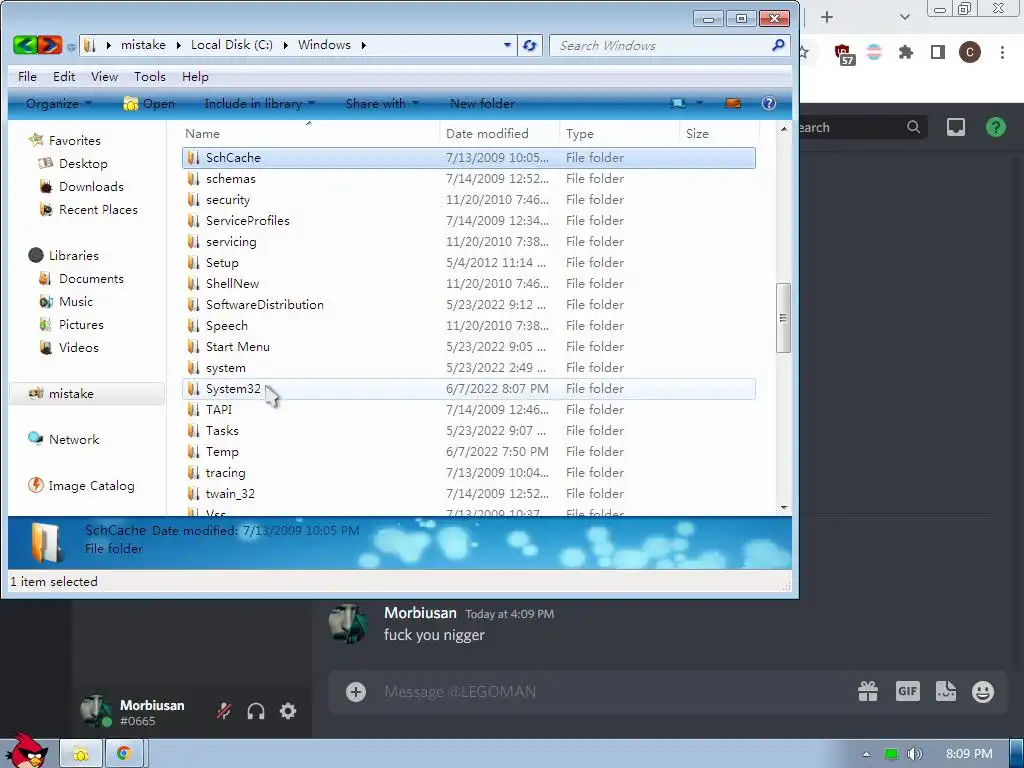The width and height of the screenshot is (1024, 768).
Task: Open Discord inbox icon
Action: click(955, 127)
